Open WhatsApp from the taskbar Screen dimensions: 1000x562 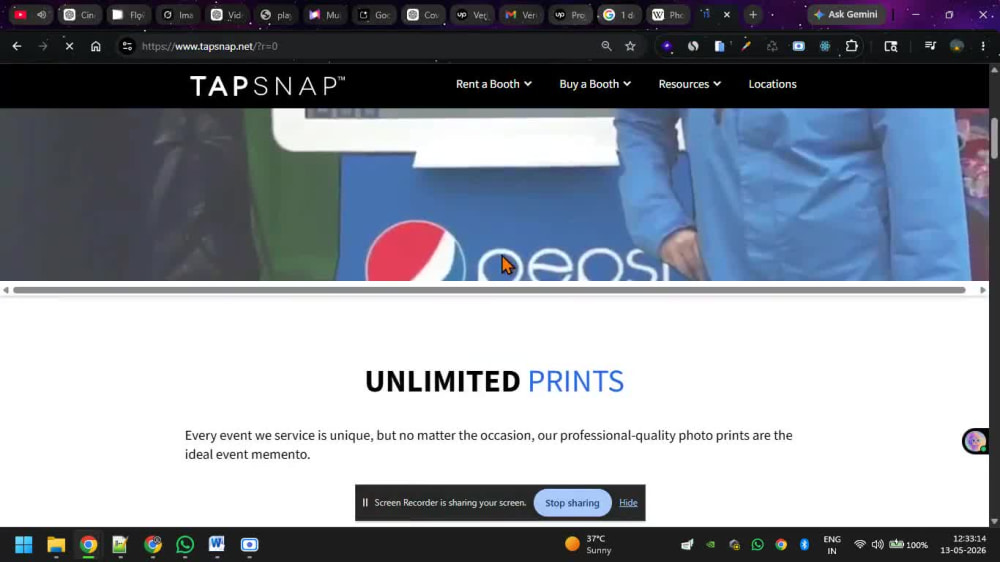click(x=185, y=544)
